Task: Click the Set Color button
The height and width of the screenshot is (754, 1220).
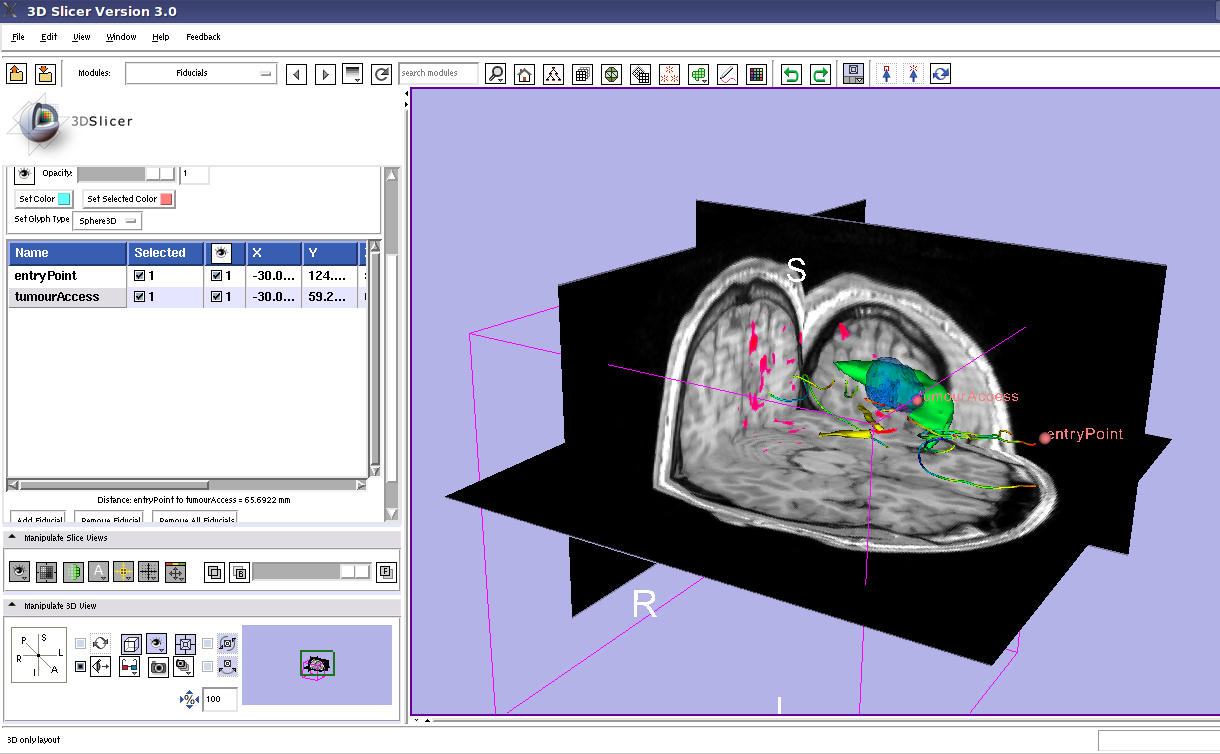Action: [44, 199]
